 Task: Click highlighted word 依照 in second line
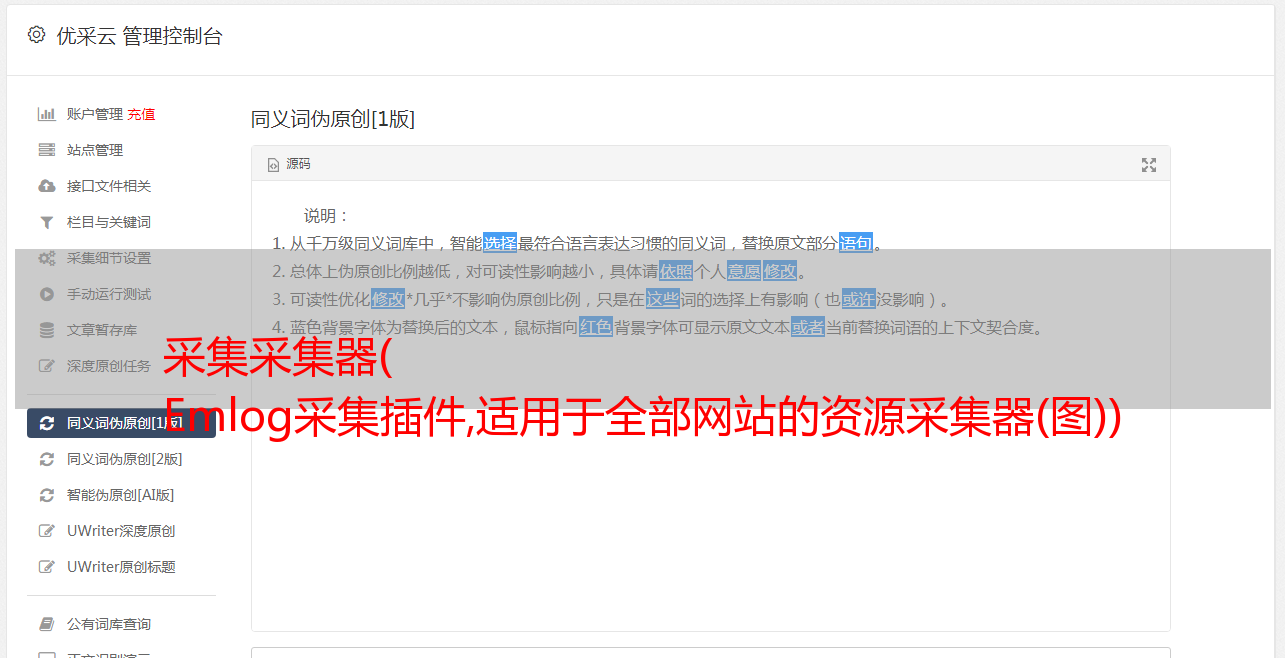point(676,270)
